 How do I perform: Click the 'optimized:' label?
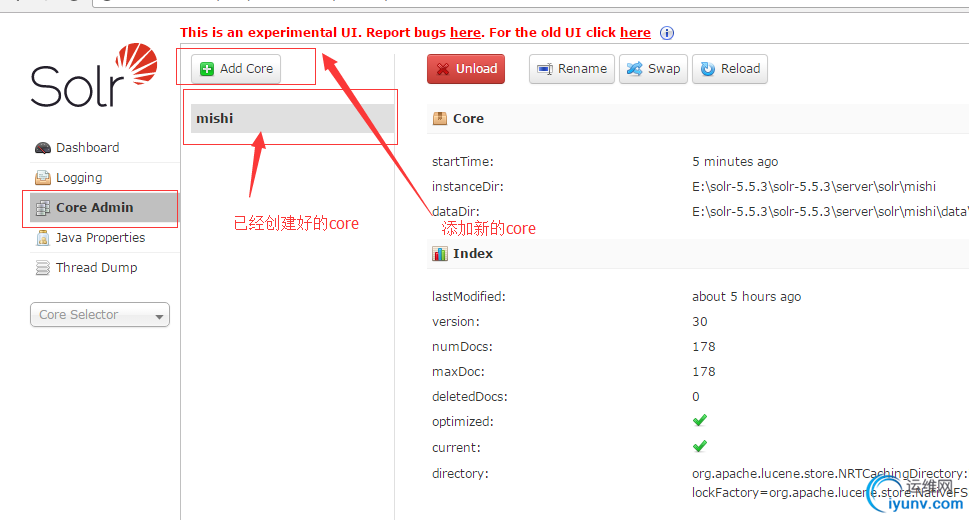pos(463,422)
